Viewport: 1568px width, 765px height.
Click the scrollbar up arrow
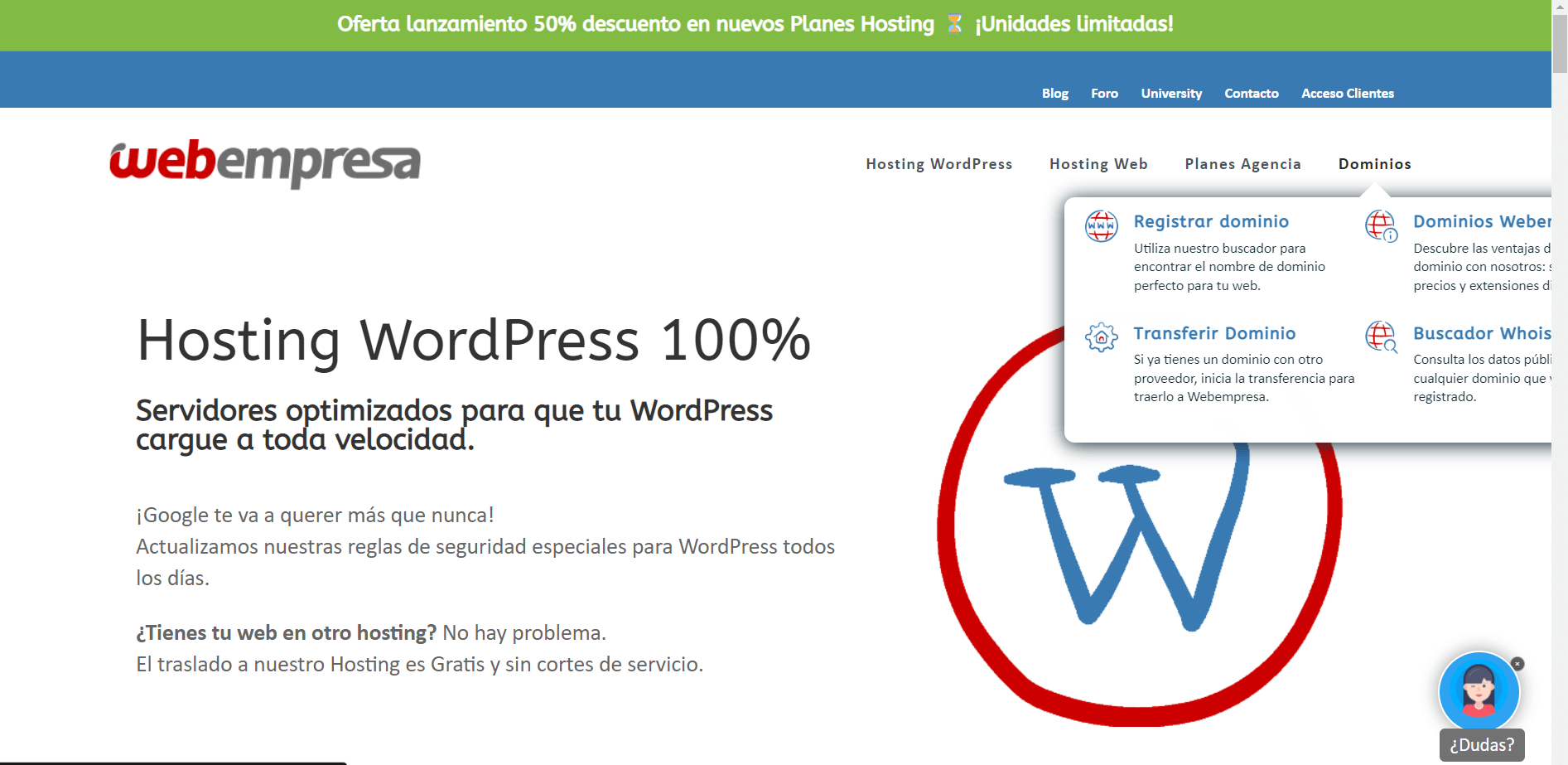click(x=1560, y=7)
